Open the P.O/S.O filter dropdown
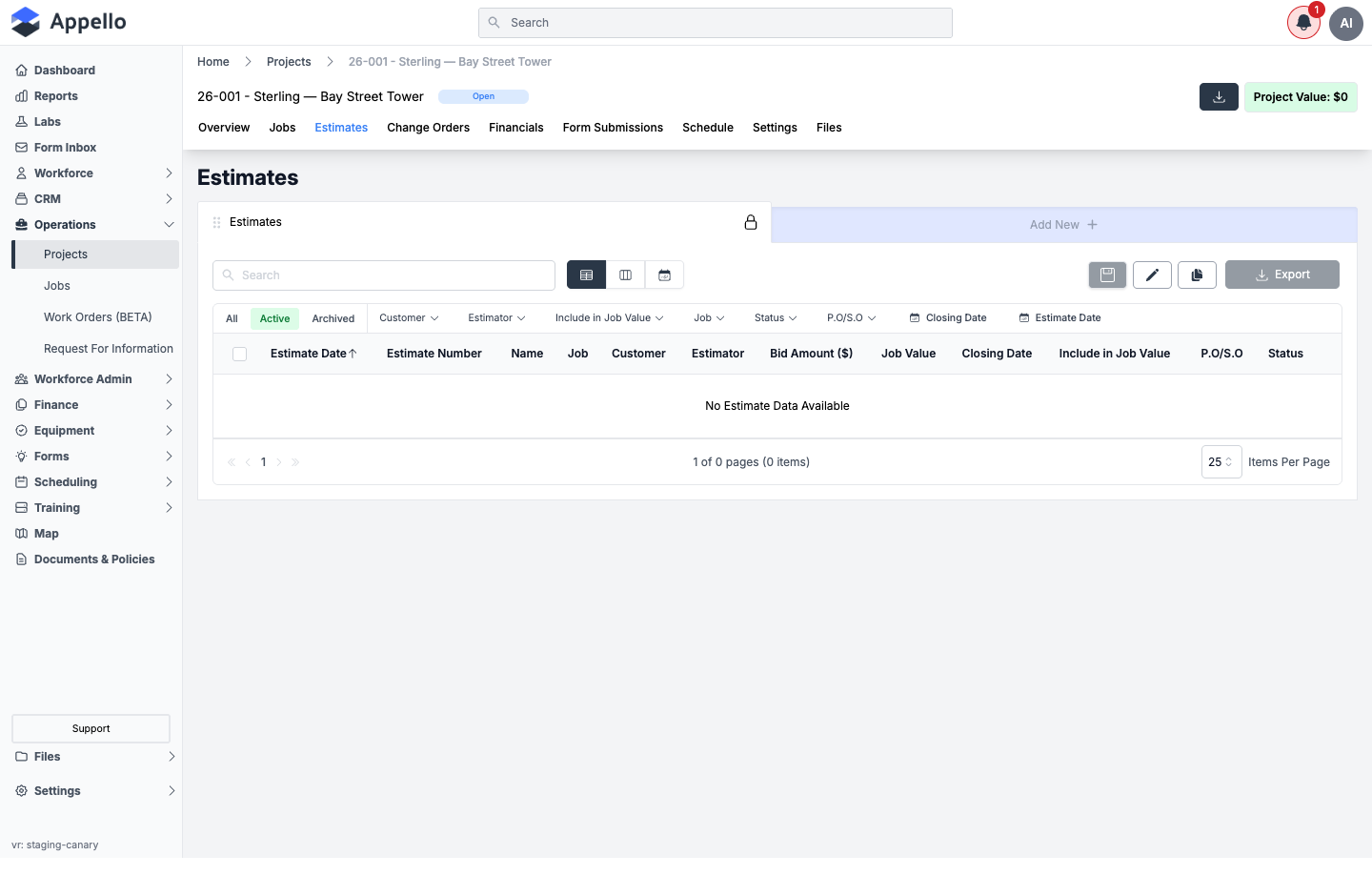 pos(852,318)
